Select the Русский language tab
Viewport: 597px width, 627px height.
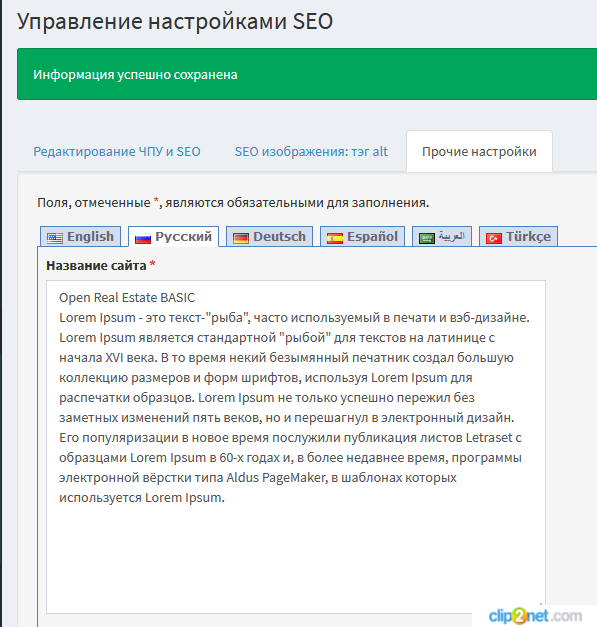click(173, 237)
